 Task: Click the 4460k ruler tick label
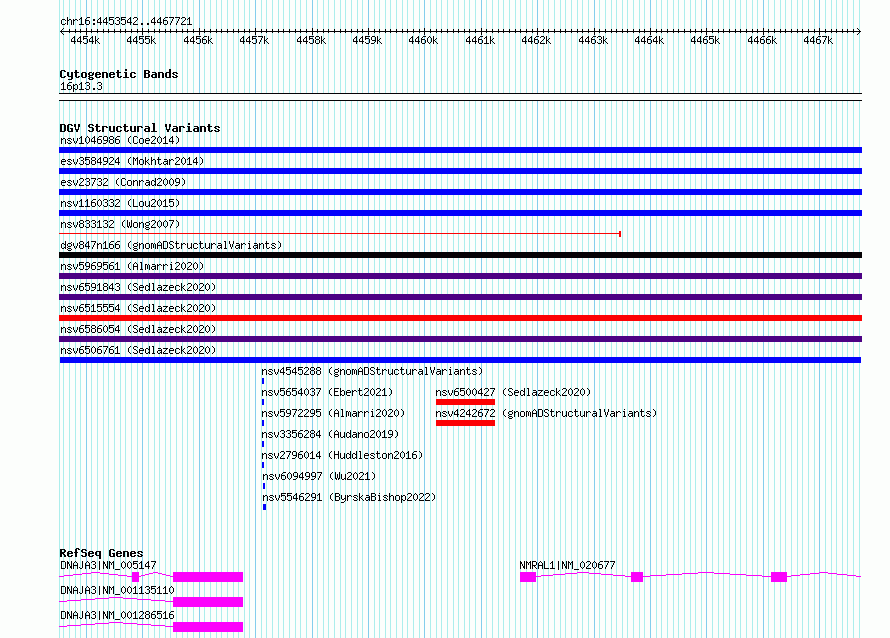pyautogui.click(x=423, y=40)
